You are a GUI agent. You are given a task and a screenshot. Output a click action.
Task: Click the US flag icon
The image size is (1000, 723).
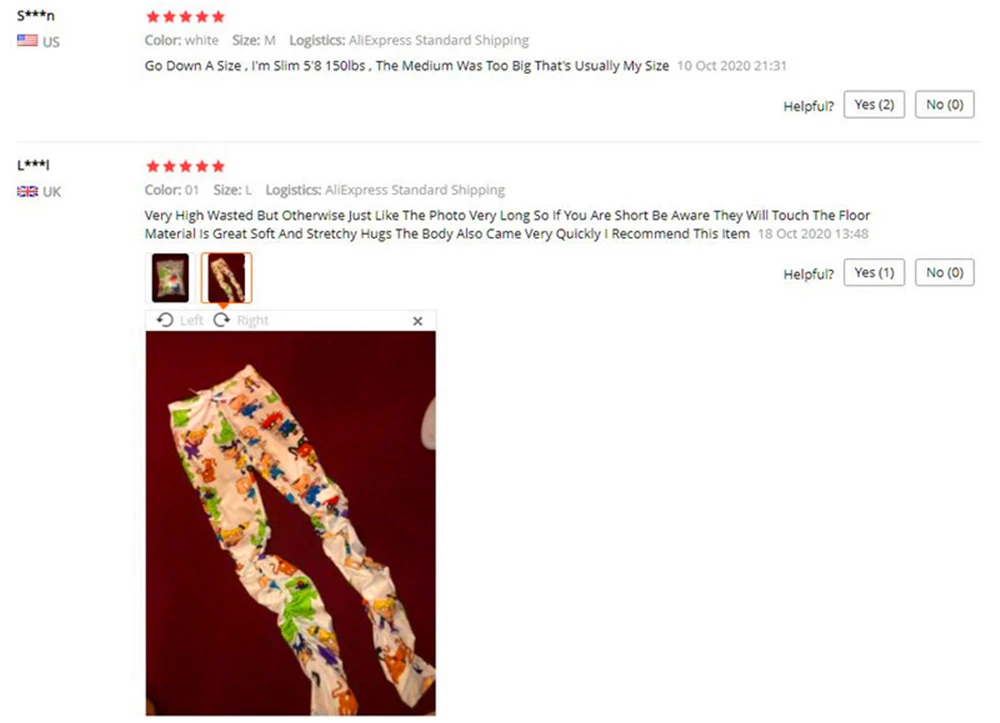27,41
